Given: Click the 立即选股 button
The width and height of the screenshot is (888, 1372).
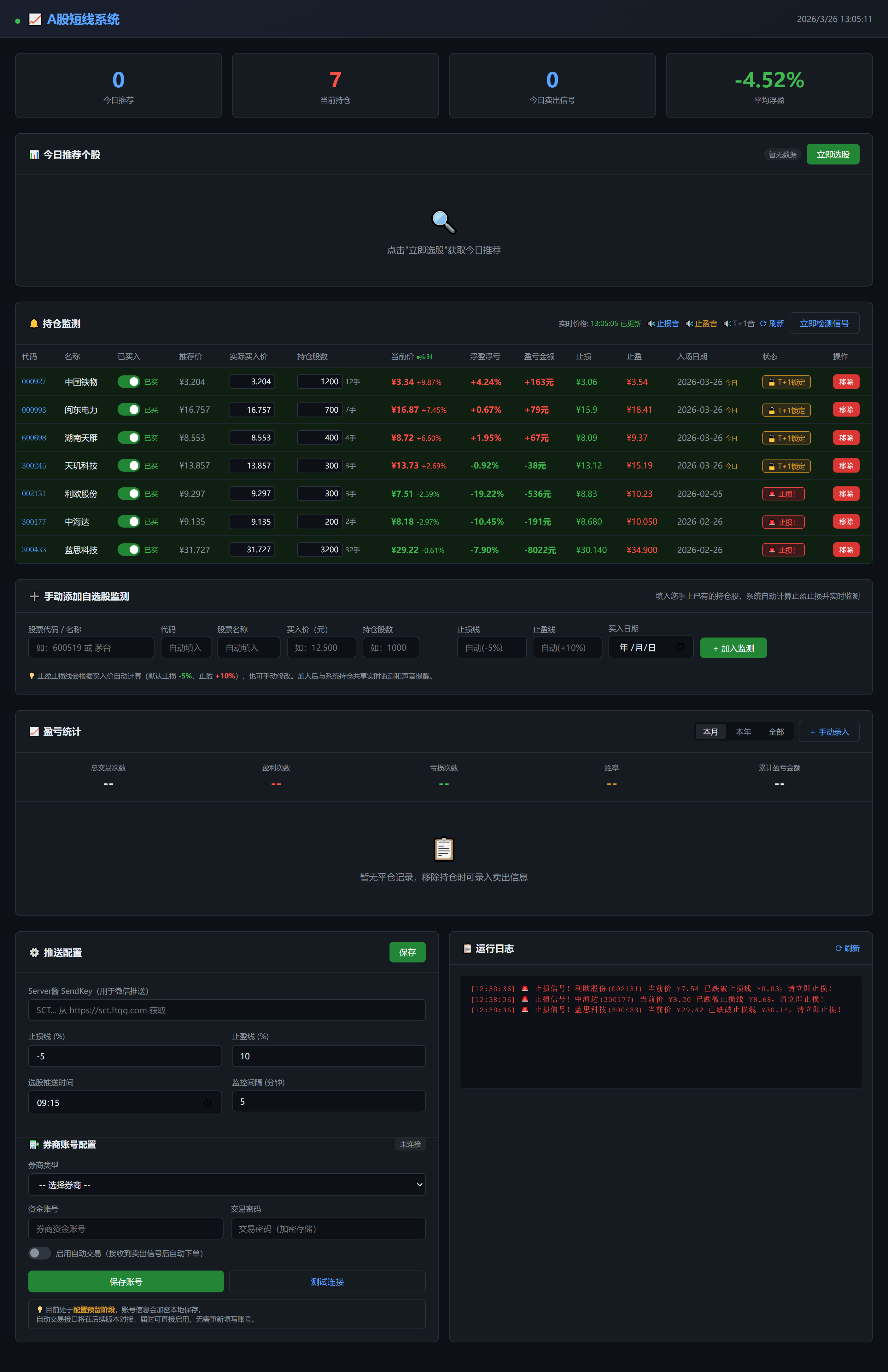Looking at the screenshot, I should pos(833,154).
